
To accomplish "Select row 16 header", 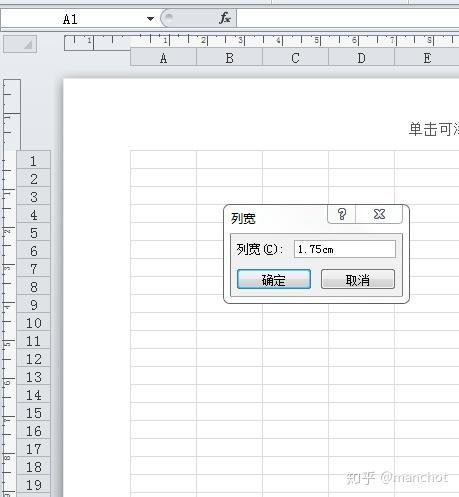I will [x=34, y=430].
